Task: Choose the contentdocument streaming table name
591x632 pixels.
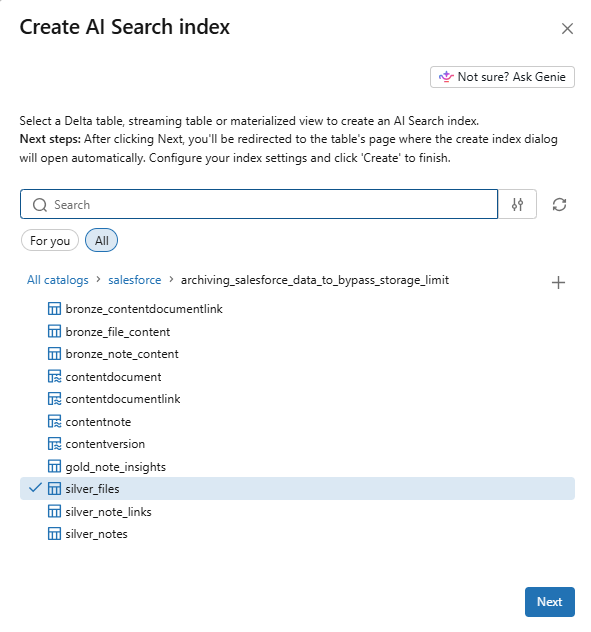Action: 113,377
